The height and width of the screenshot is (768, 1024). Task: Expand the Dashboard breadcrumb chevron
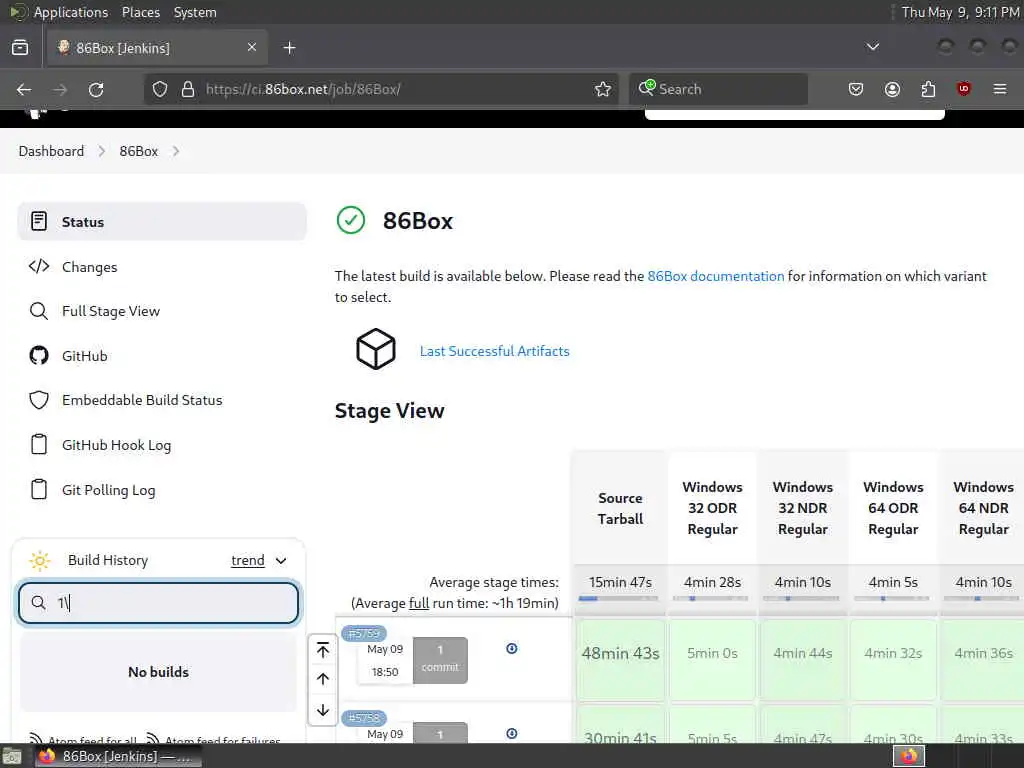pyautogui.click(x=102, y=151)
